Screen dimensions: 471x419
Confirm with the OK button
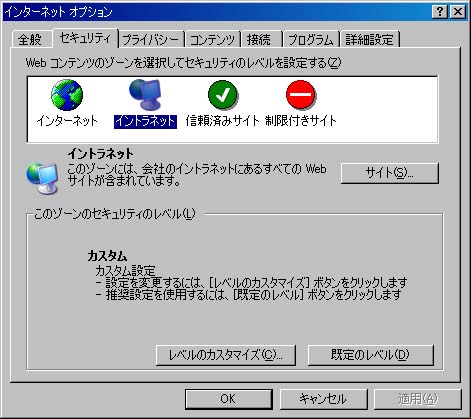[229, 399]
